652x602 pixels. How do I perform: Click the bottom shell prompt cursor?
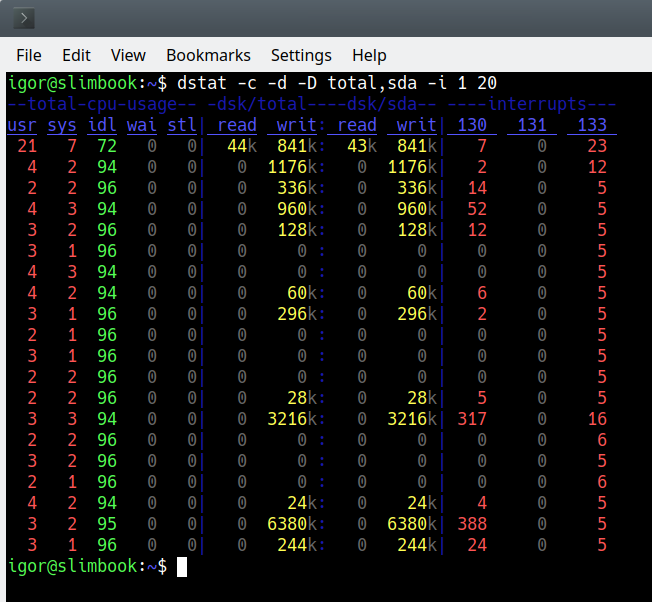182,567
